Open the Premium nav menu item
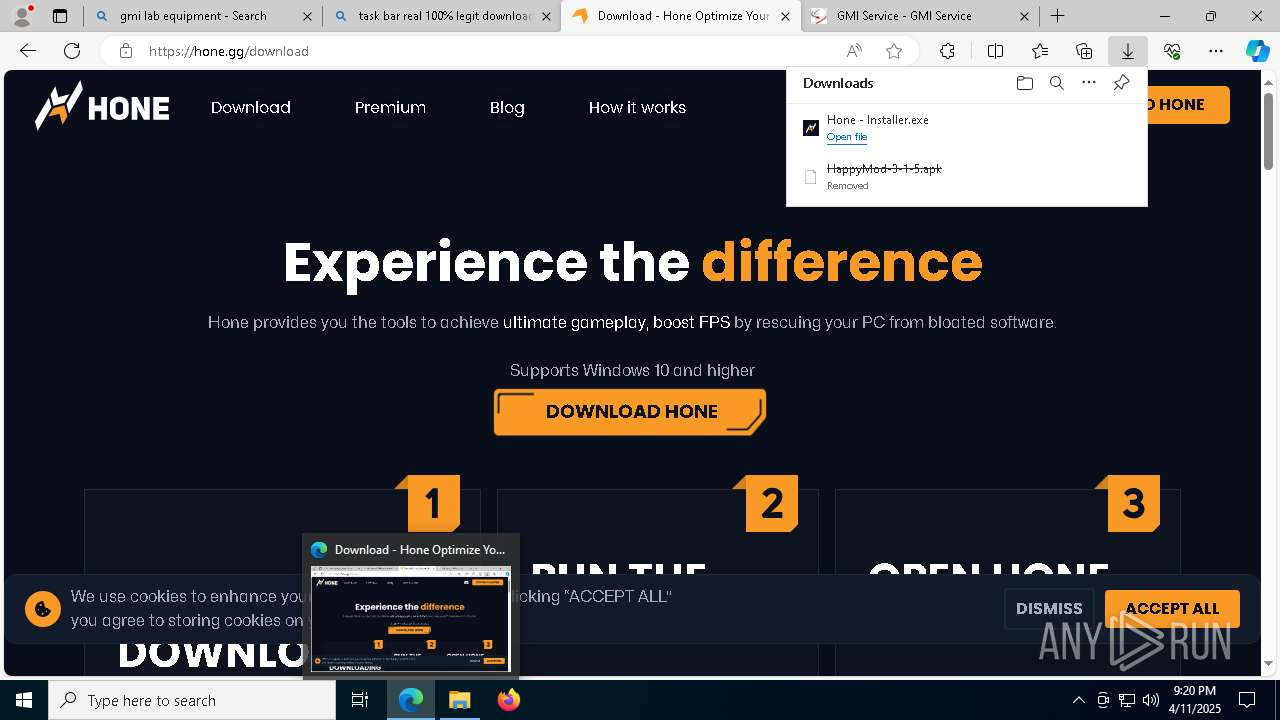1280x720 pixels. (x=390, y=107)
